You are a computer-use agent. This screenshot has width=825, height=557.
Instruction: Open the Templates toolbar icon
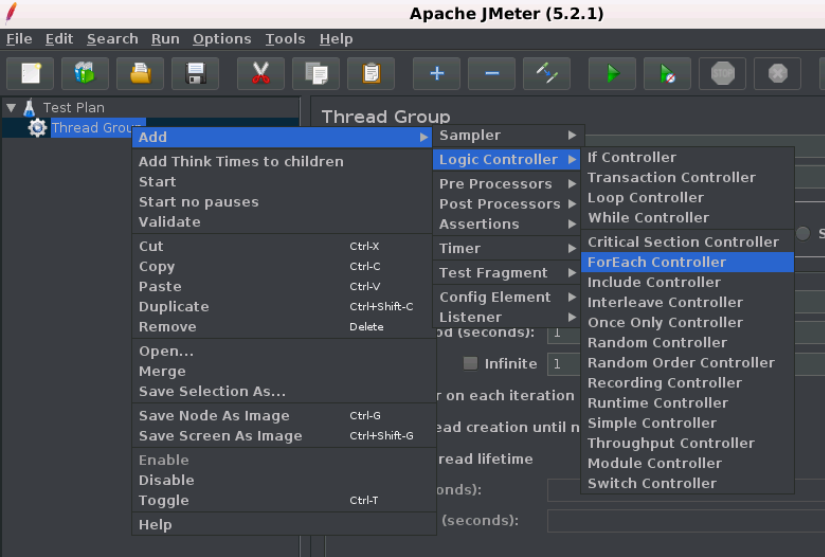(x=85, y=73)
